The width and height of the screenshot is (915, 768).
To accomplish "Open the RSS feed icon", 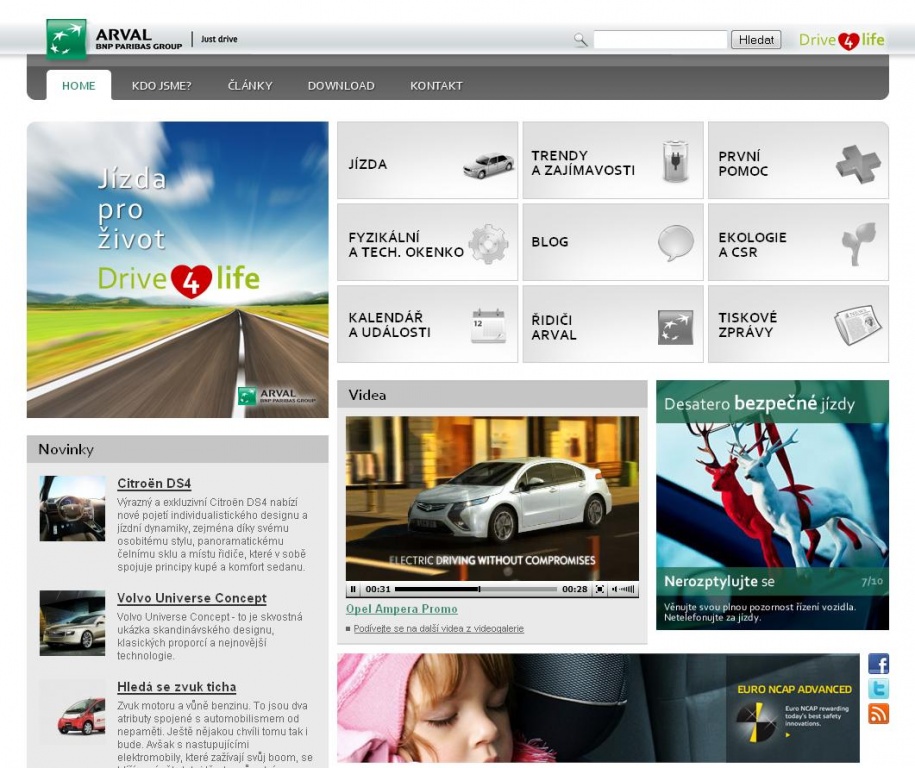I will pos(878,713).
